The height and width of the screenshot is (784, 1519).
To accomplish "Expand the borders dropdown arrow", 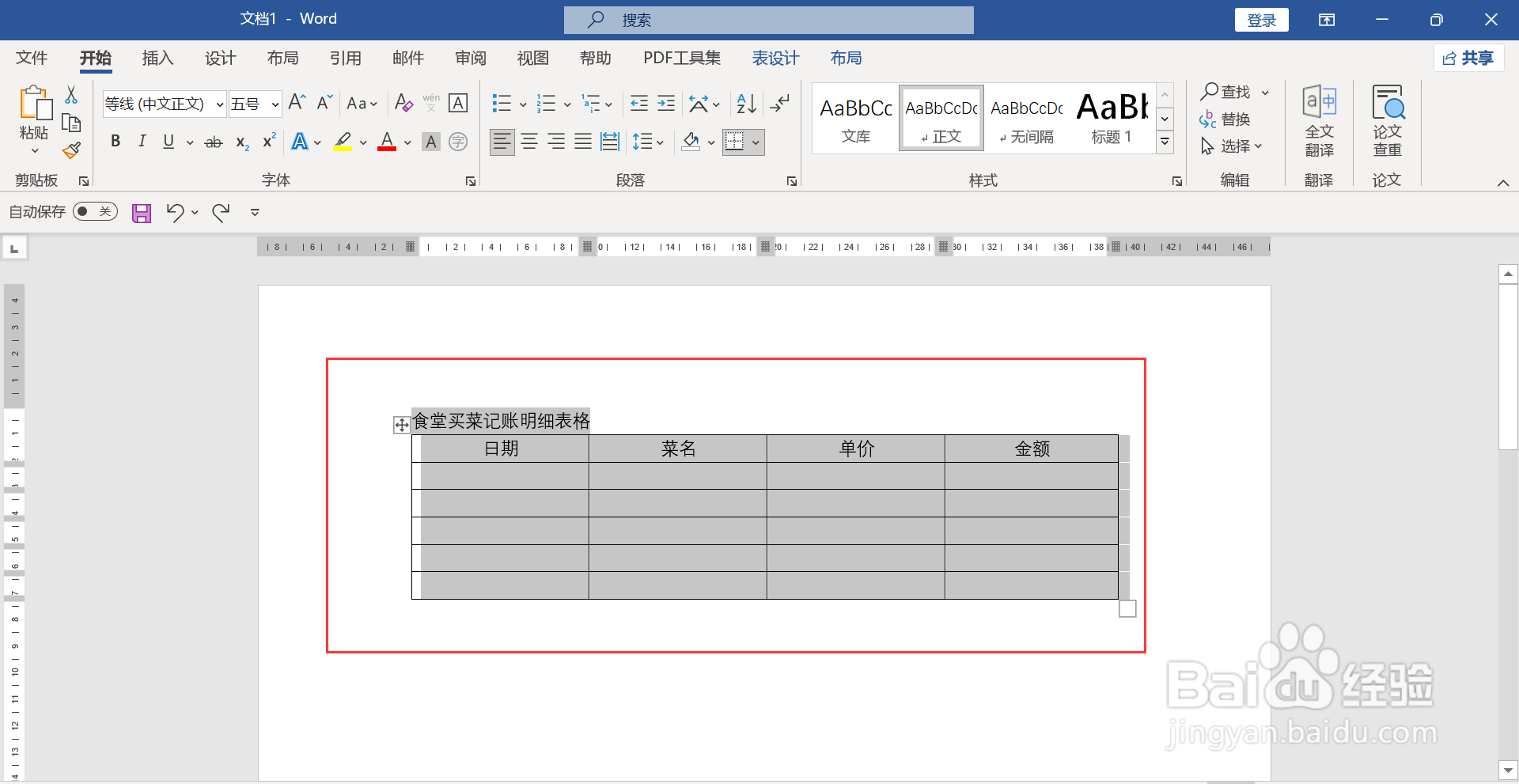I will (x=756, y=142).
